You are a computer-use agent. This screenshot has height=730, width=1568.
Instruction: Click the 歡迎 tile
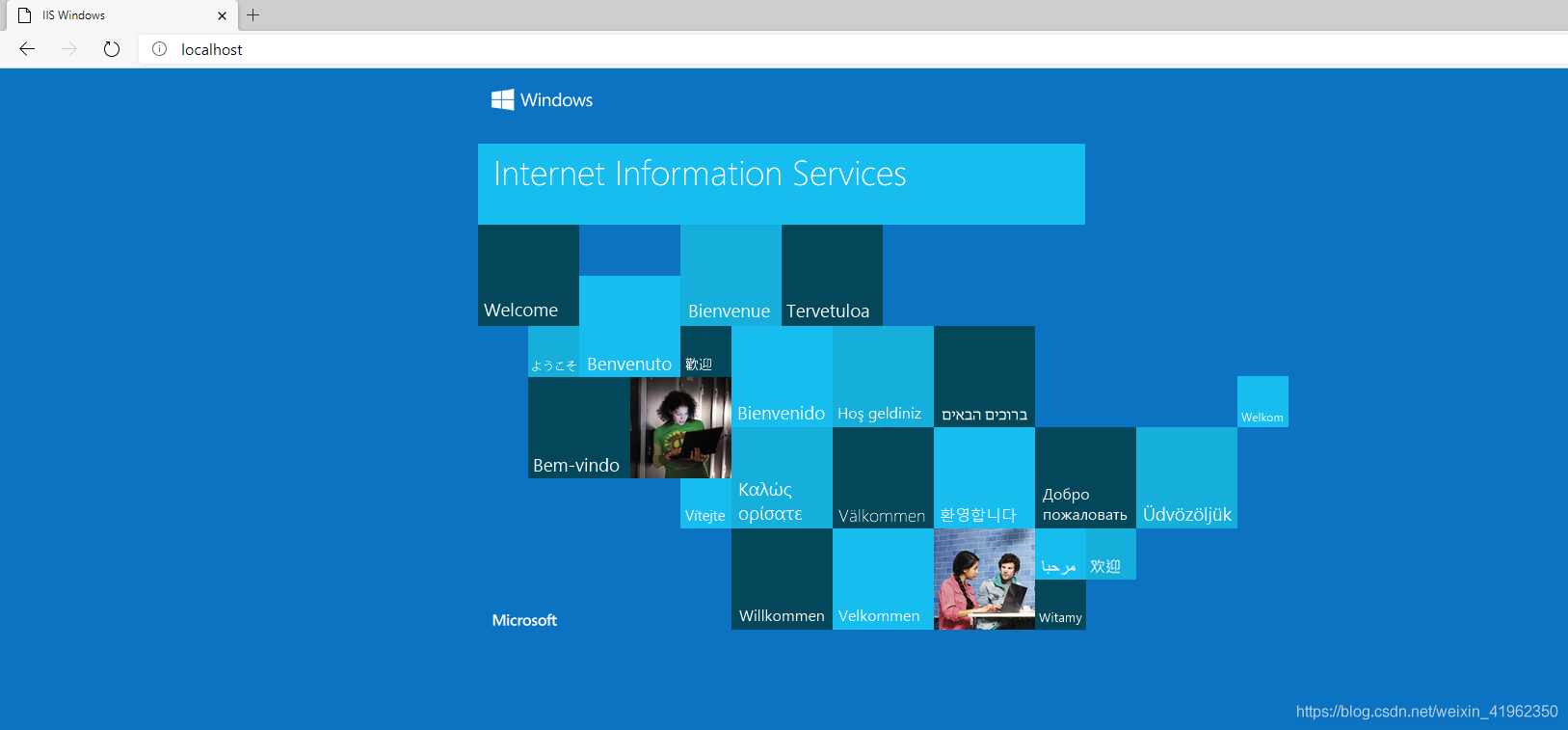pos(705,351)
